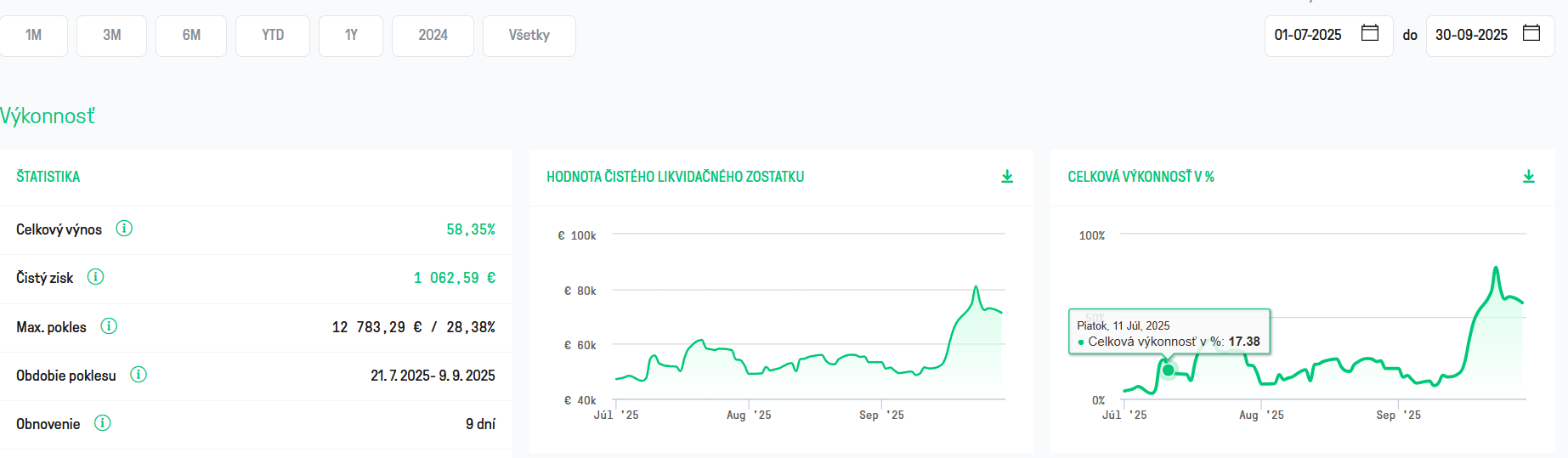The width and height of the screenshot is (1568, 458).
Task: Switch to YTD period
Action: (273, 36)
